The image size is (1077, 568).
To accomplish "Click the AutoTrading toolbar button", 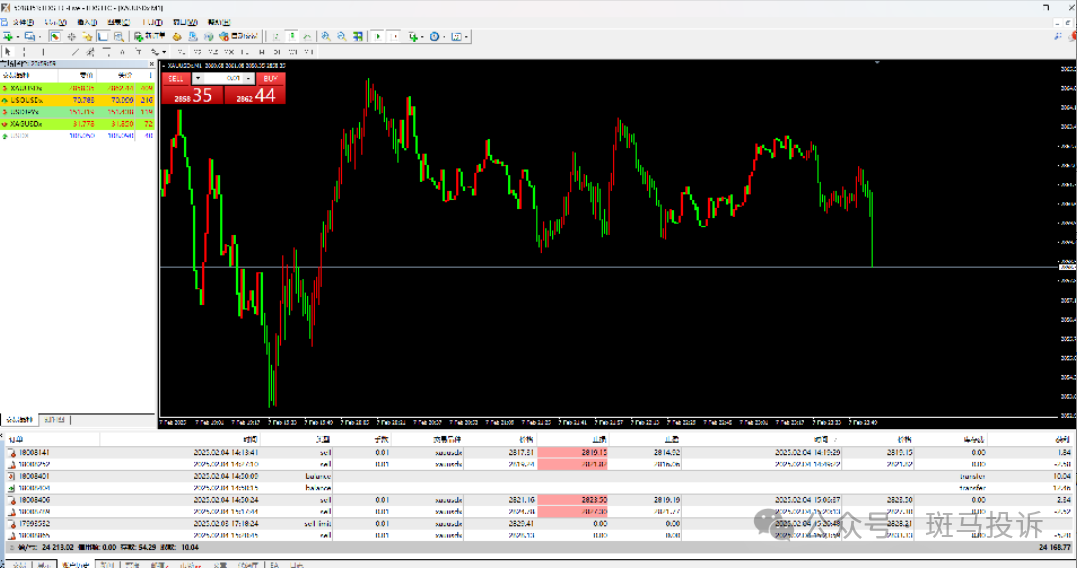I will pyautogui.click(x=239, y=36).
